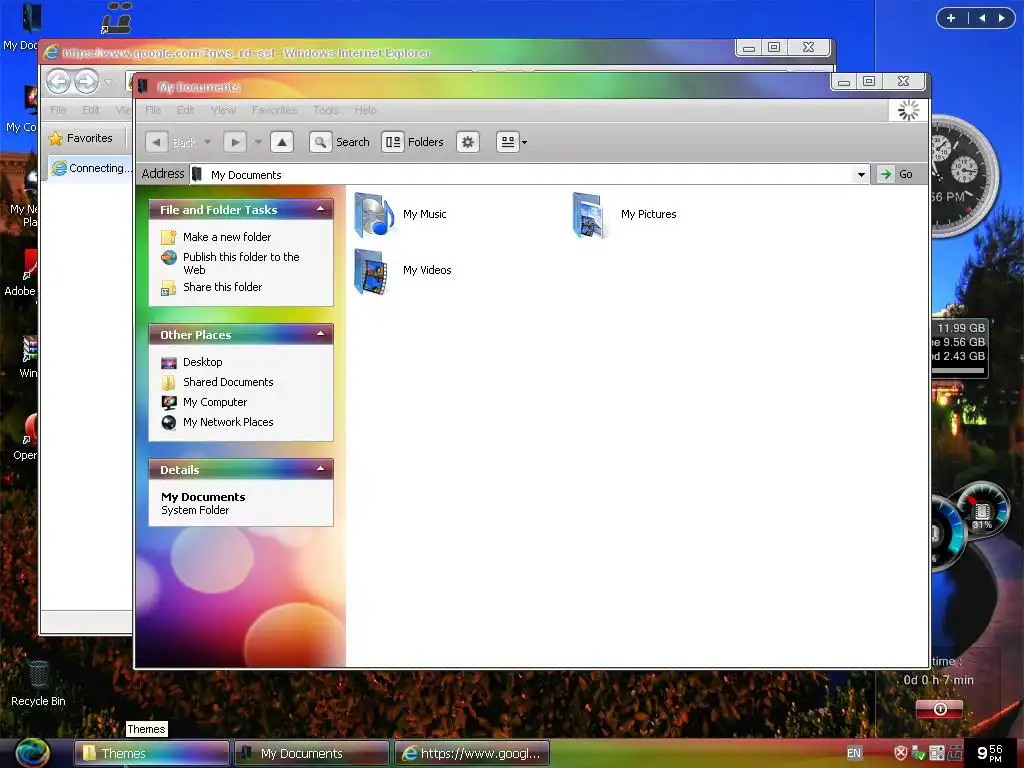
Task: Open the Tools menu in My Documents
Action: [x=326, y=110]
